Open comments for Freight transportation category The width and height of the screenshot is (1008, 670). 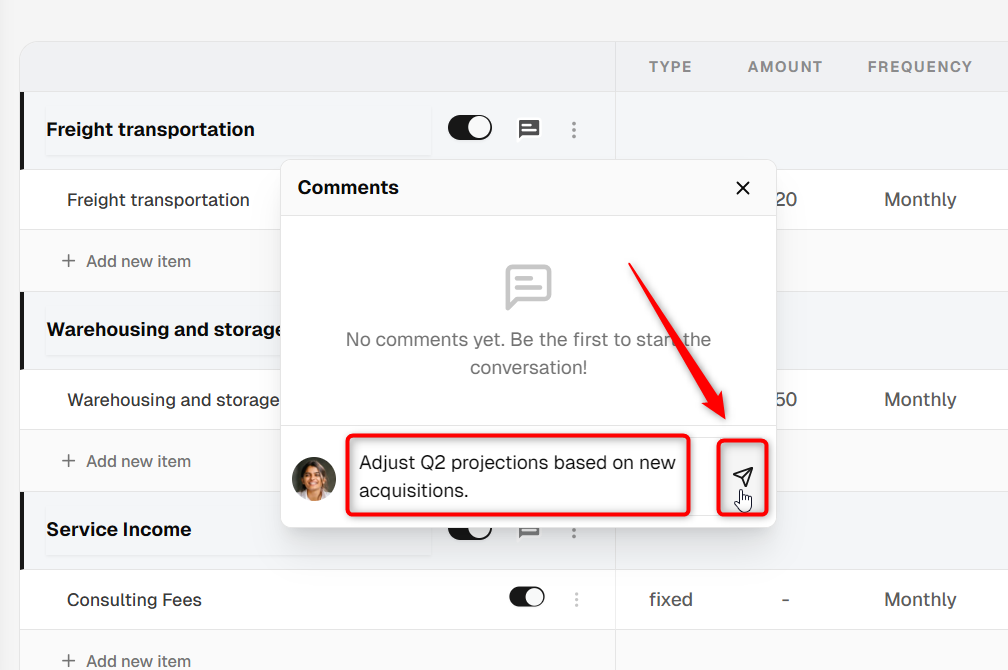pos(528,129)
